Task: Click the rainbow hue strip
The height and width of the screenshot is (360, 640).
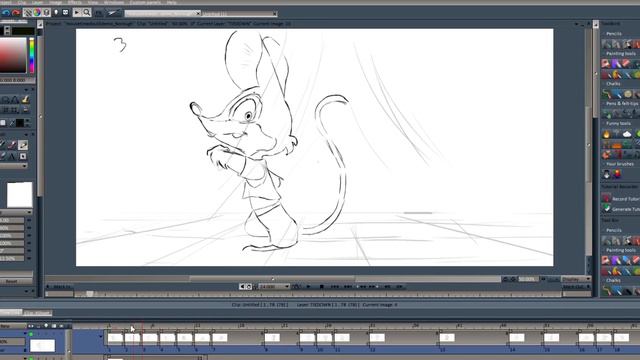Action: point(31,55)
